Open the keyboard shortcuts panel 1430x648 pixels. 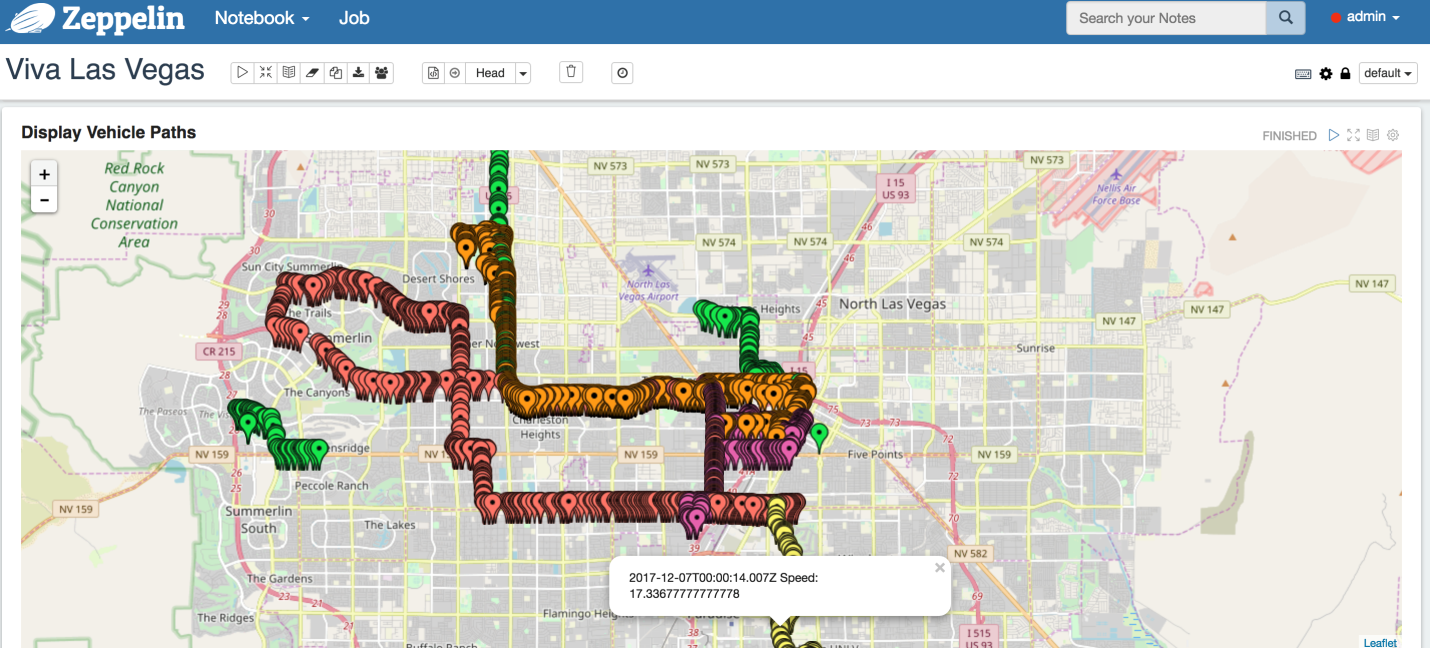tap(1303, 73)
